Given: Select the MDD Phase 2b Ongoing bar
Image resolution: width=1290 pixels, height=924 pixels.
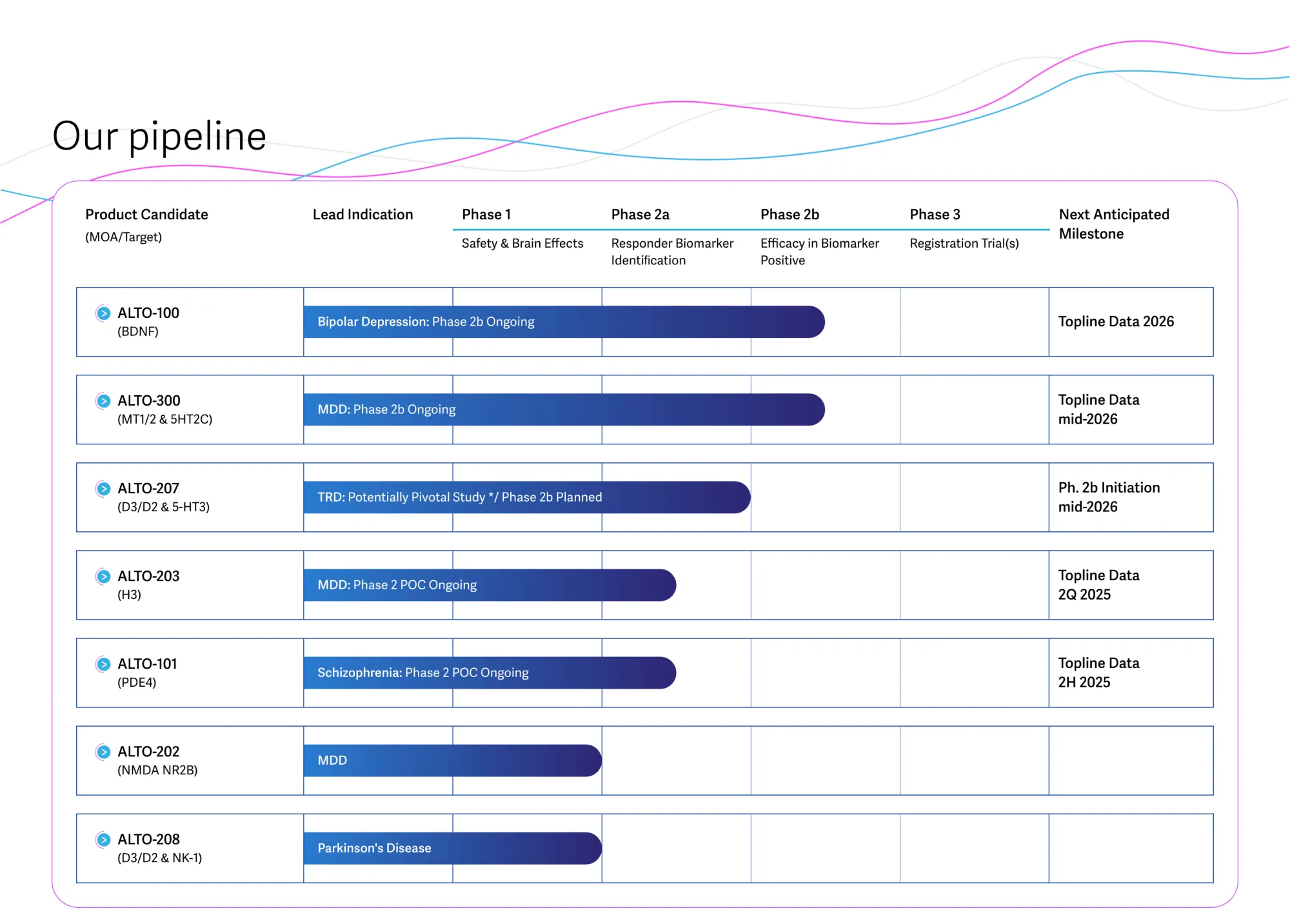Looking at the screenshot, I should tap(563, 409).
